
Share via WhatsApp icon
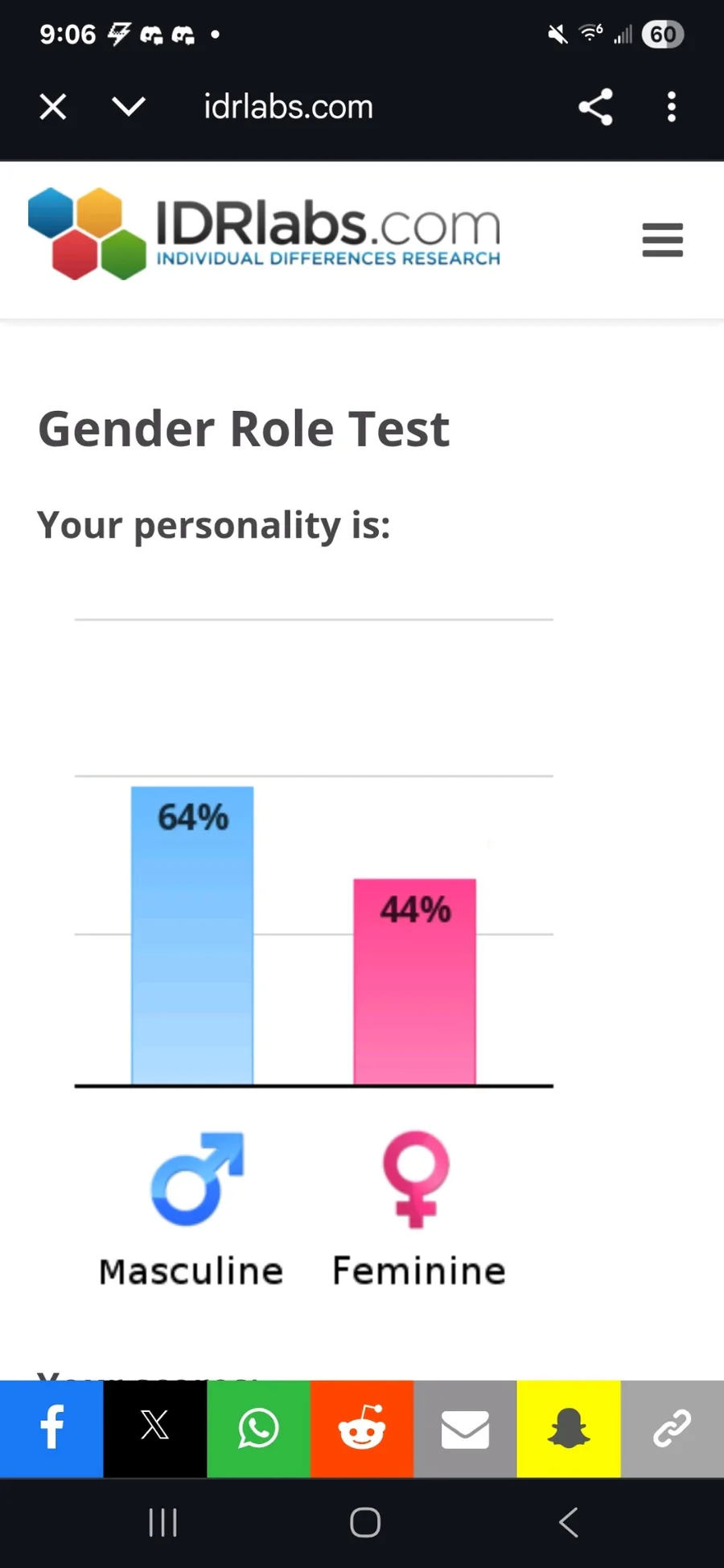(258, 1429)
